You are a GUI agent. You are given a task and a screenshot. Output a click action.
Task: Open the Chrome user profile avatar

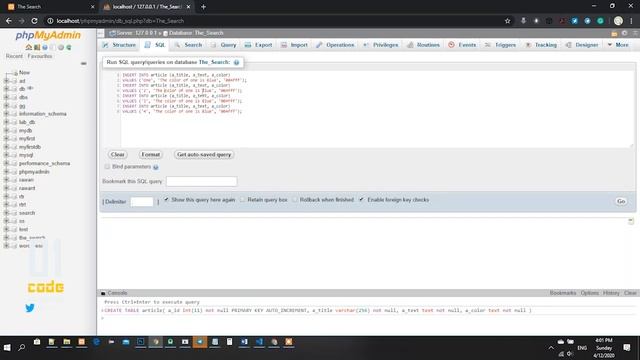618,21
